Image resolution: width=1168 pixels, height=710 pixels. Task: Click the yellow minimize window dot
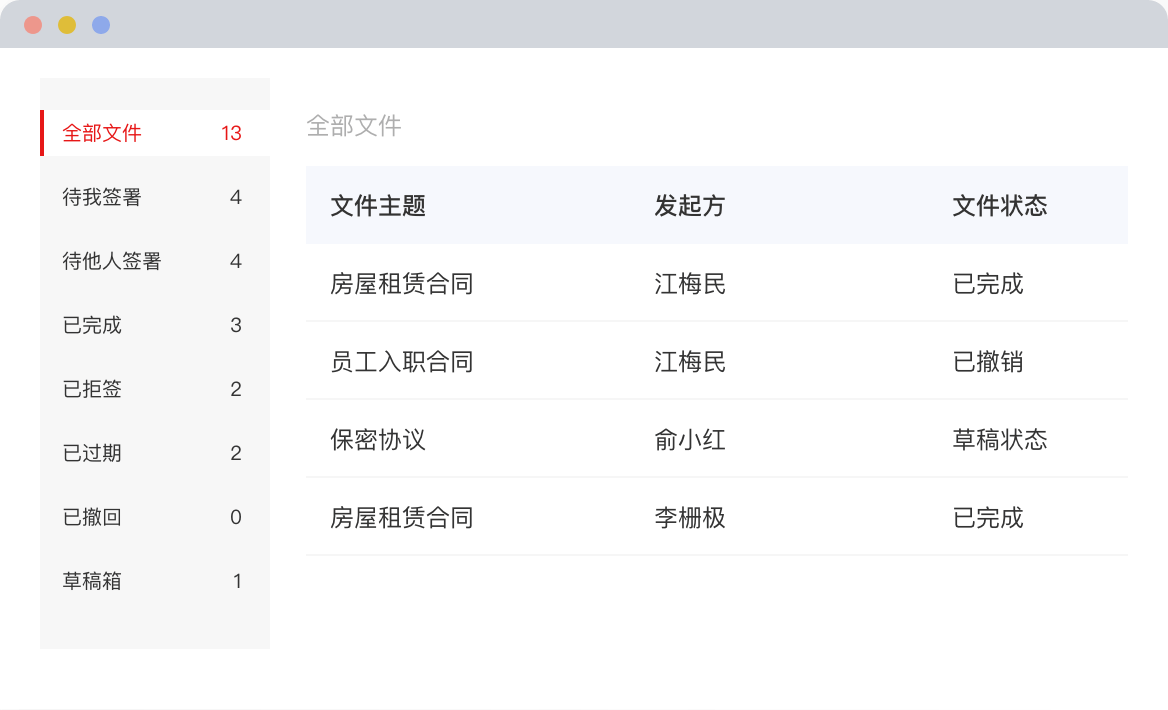point(67,25)
